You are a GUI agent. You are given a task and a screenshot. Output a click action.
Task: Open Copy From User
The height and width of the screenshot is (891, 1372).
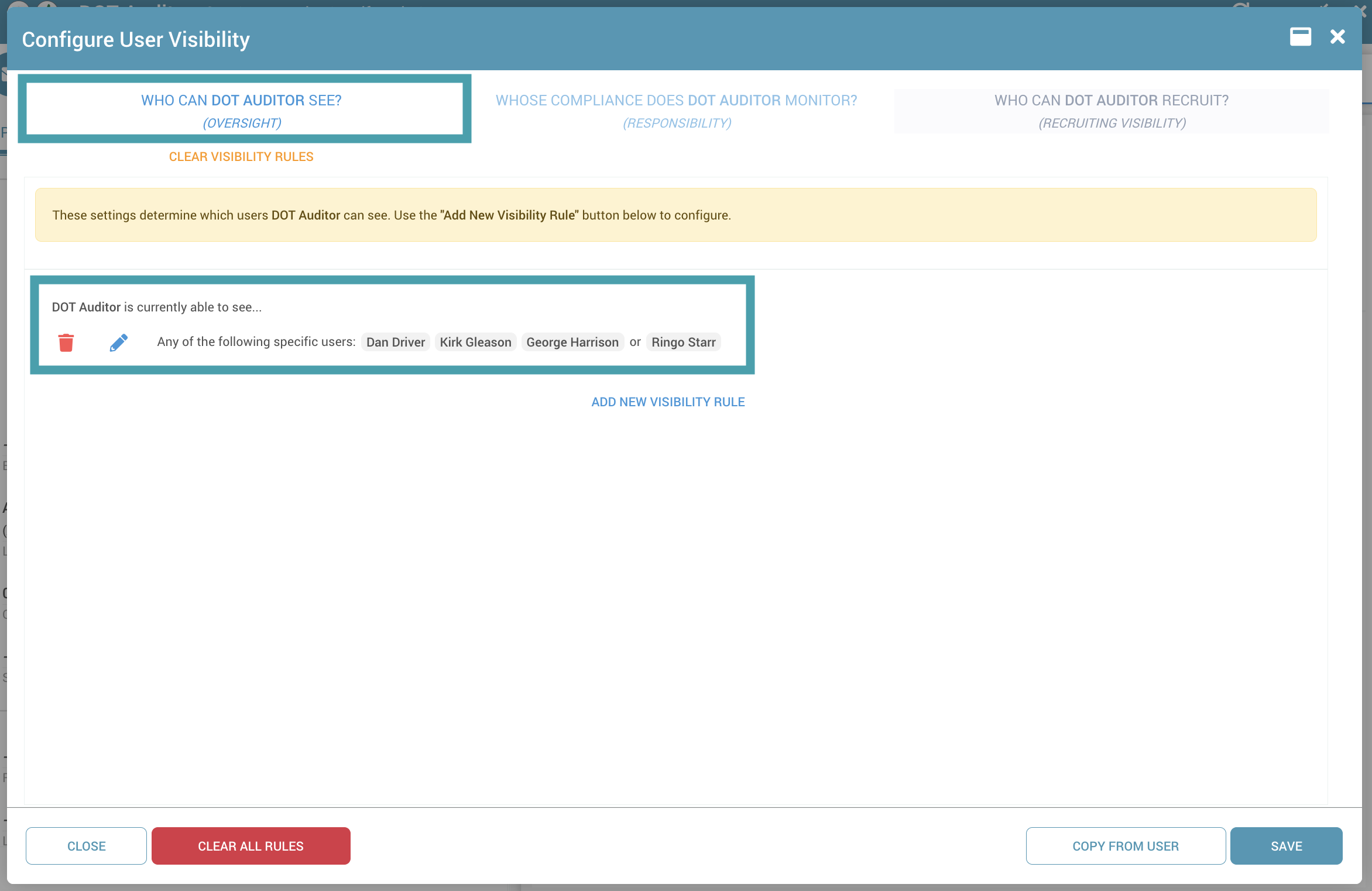(1125, 846)
